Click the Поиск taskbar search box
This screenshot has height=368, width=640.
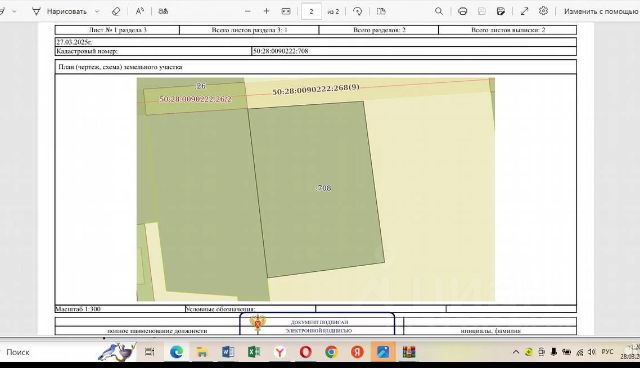click(x=18, y=352)
